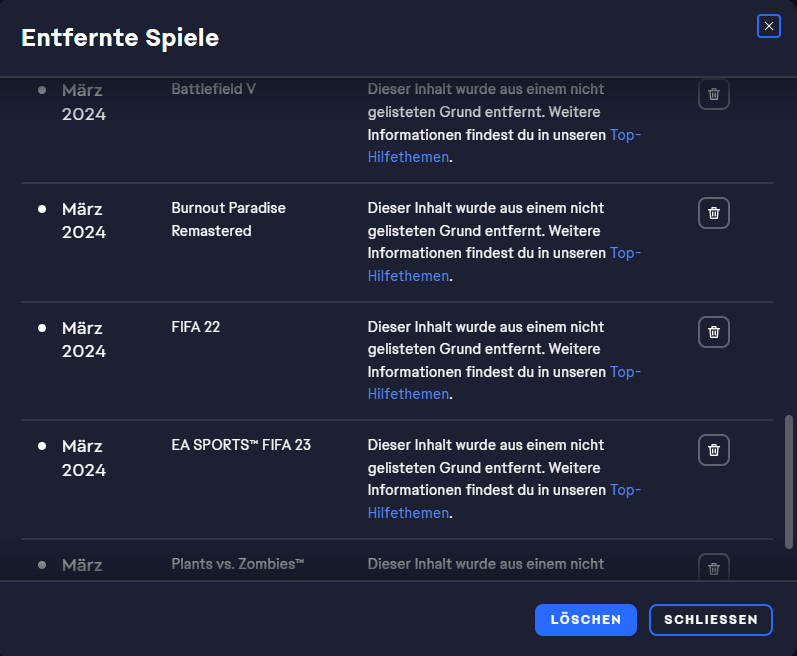797x656 pixels.
Task: Delete Burnout Paradise Remastered entry via trash icon
Action: click(713, 213)
